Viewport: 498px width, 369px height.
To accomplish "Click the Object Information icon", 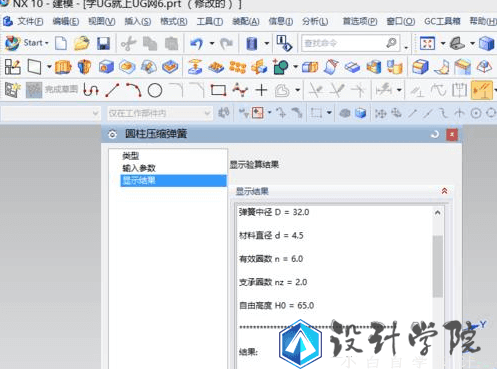I will coord(284,43).
